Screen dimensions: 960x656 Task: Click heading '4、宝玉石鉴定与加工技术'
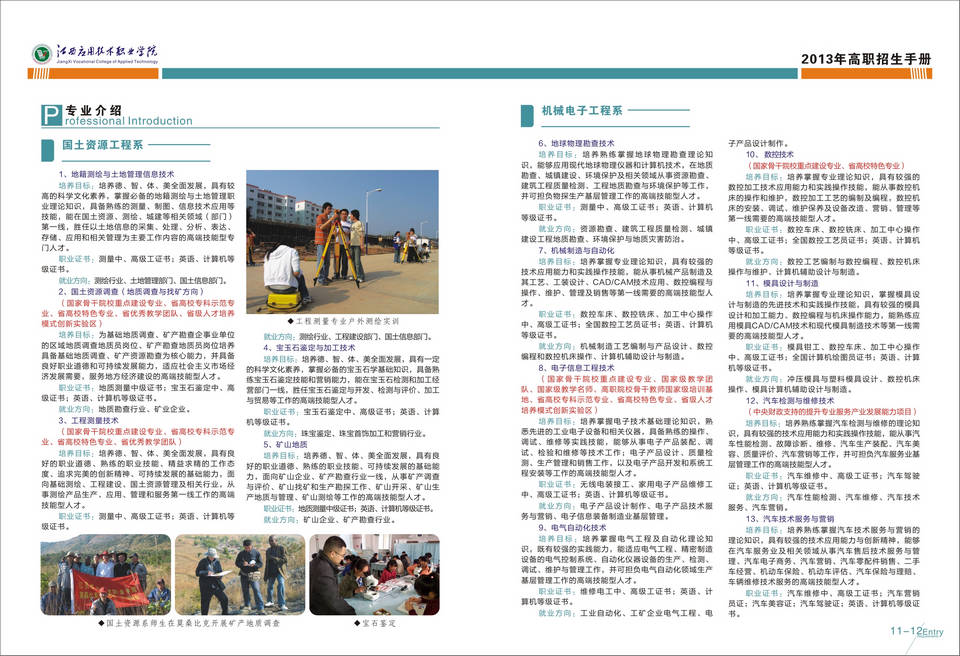pos(309,348)
